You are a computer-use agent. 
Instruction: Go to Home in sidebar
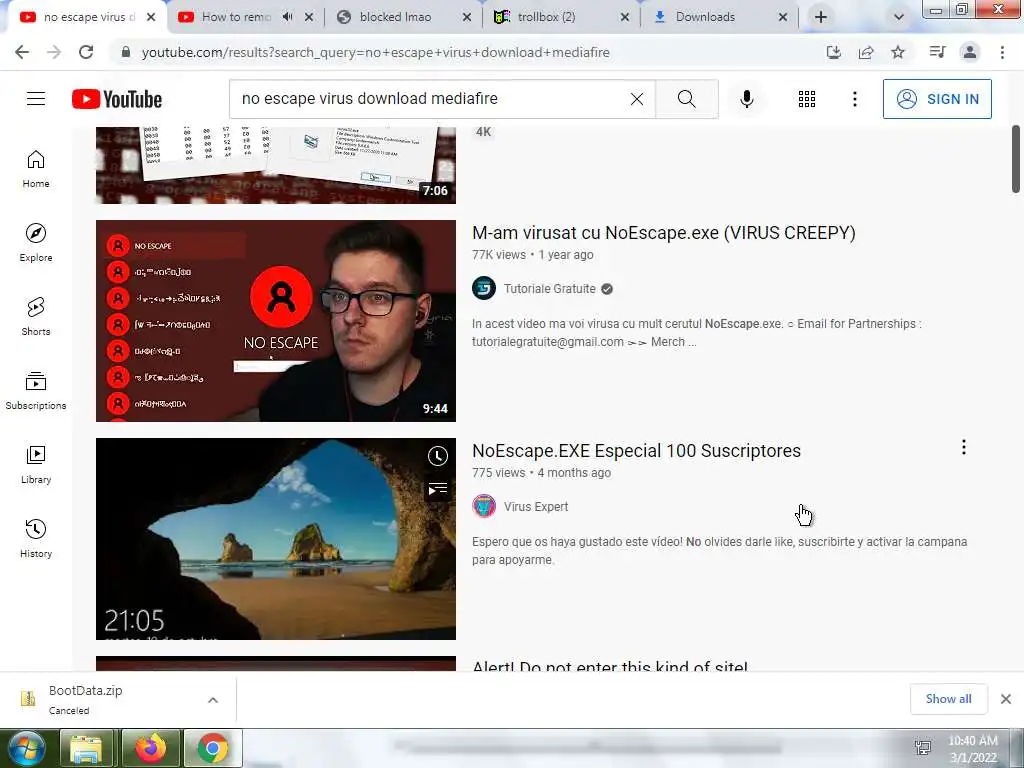pos(36,168)
